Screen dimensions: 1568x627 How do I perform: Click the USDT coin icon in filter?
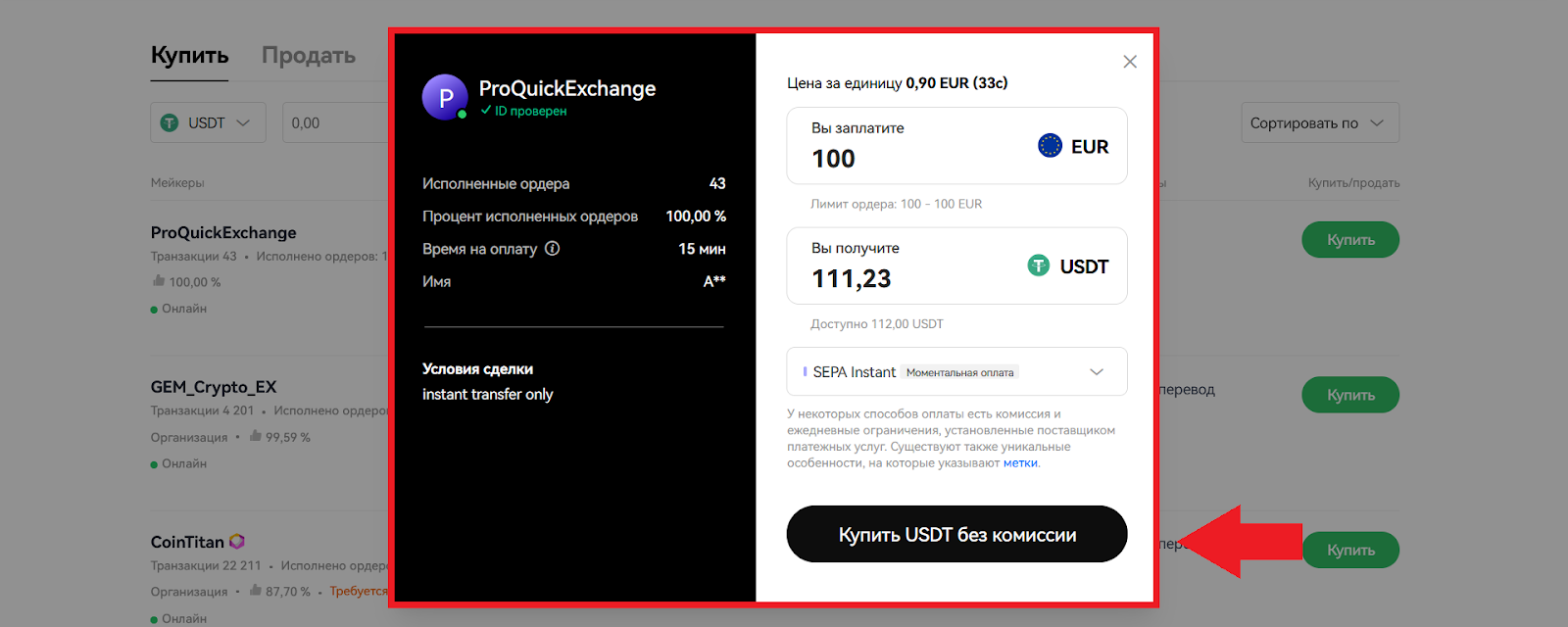(170, 123)
